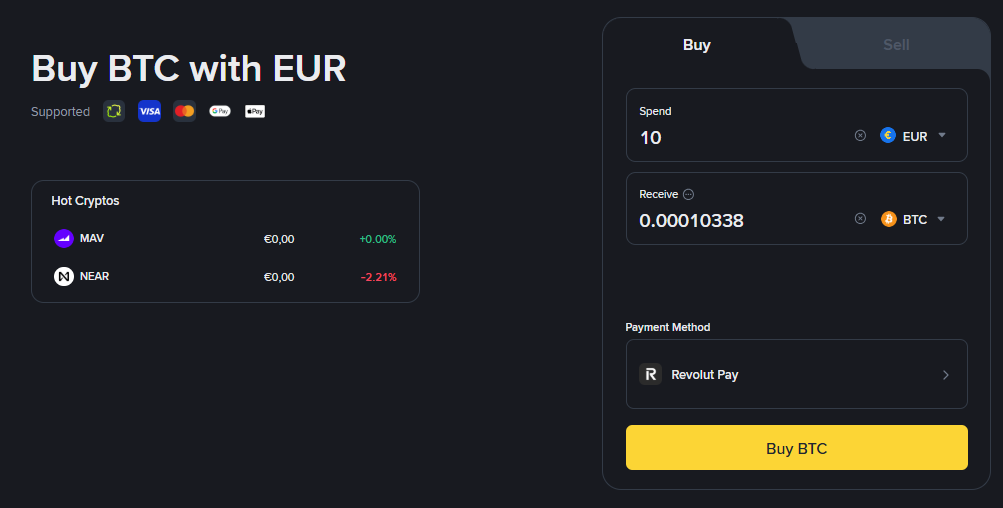Click the green circular arrows supported icon

(x=114, y=111)
